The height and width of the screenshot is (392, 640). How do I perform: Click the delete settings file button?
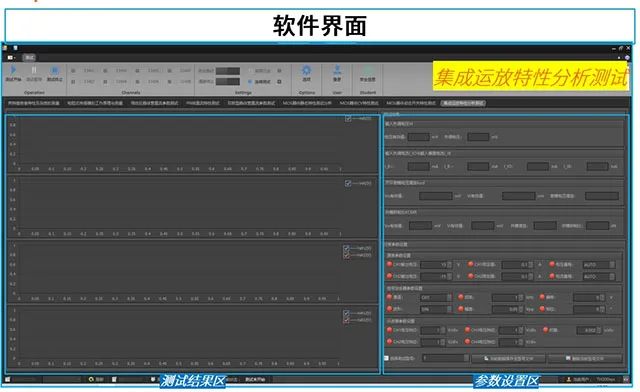coord(585,359)
